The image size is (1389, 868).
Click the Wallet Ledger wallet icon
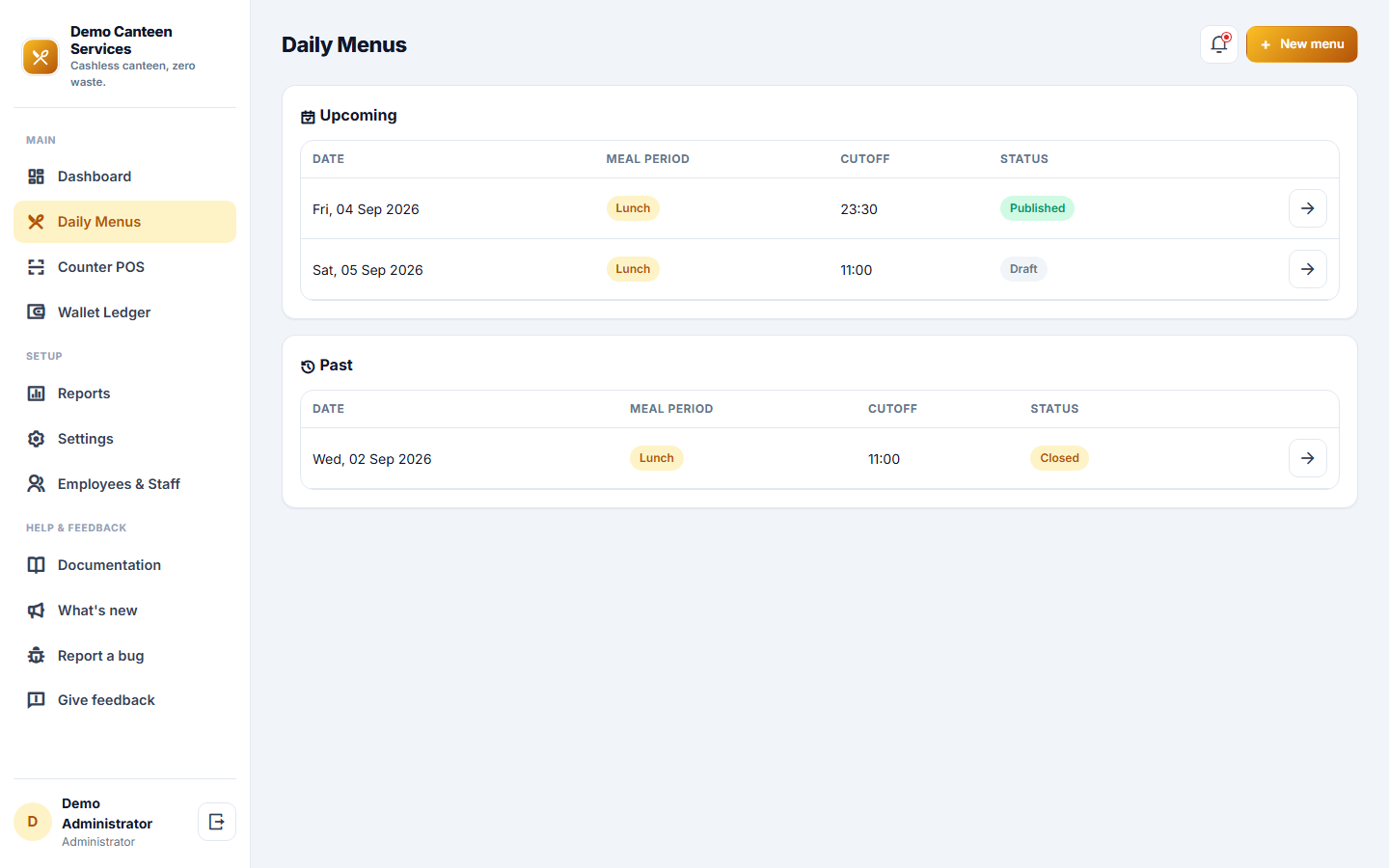37,312
